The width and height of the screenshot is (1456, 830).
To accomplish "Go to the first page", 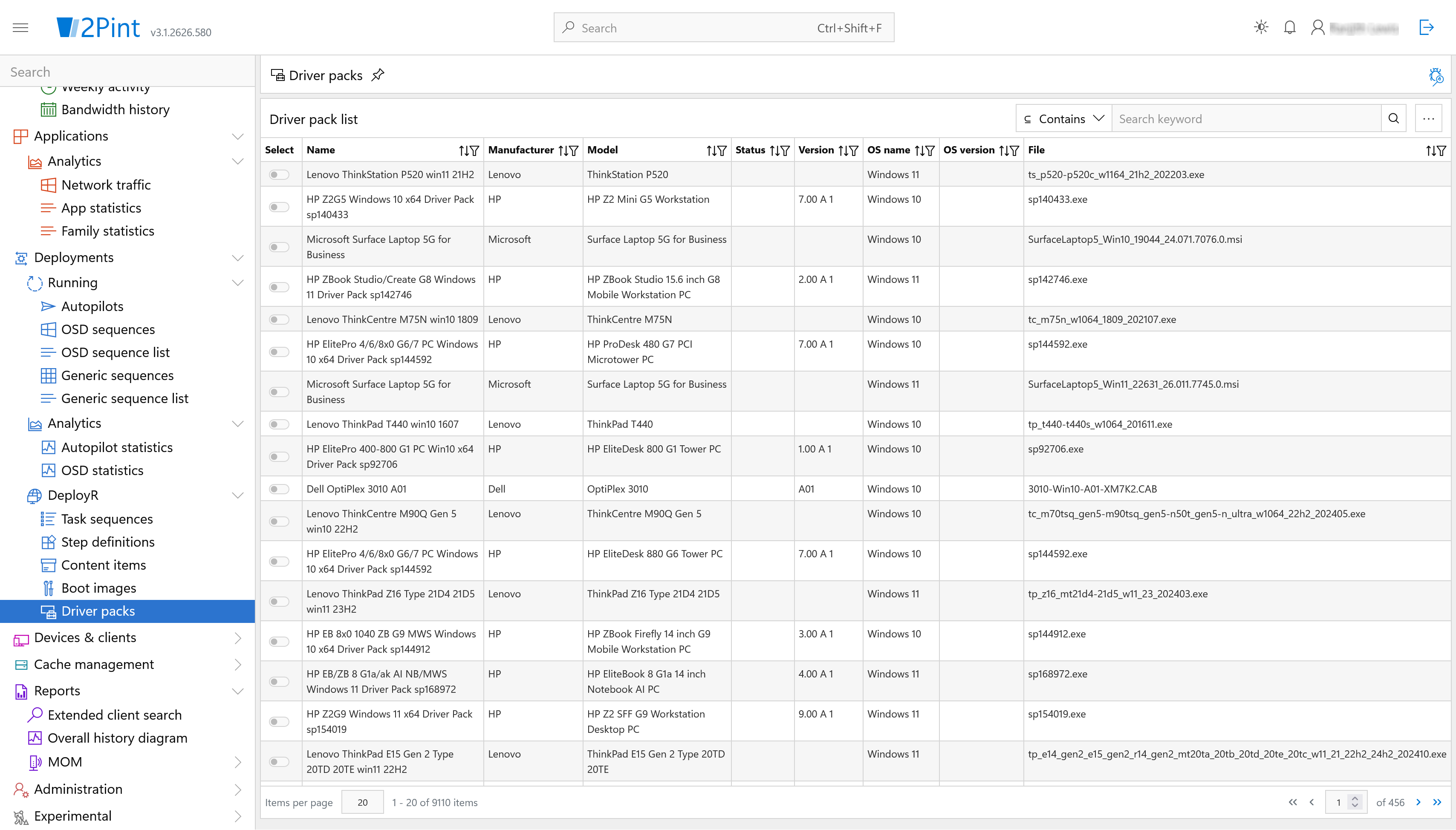I will tap(1292, 802).
